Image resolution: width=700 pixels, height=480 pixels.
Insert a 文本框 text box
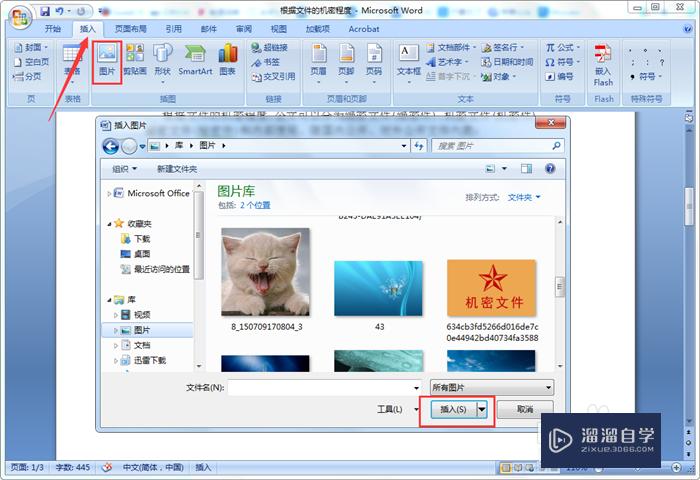pyautogui.click(x=408, y=63)
